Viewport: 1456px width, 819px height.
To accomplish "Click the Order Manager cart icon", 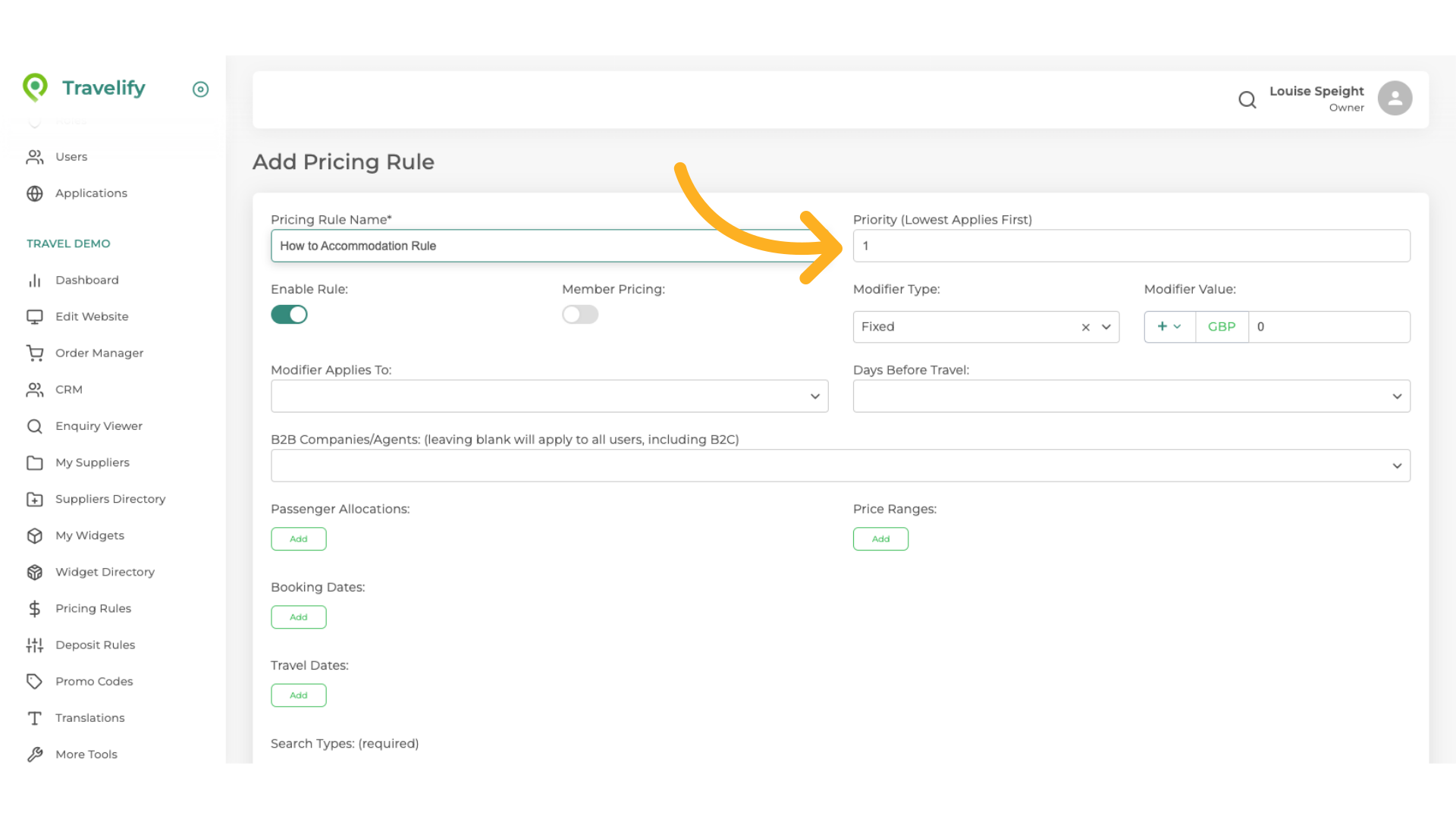I will (x=35, y=353).
